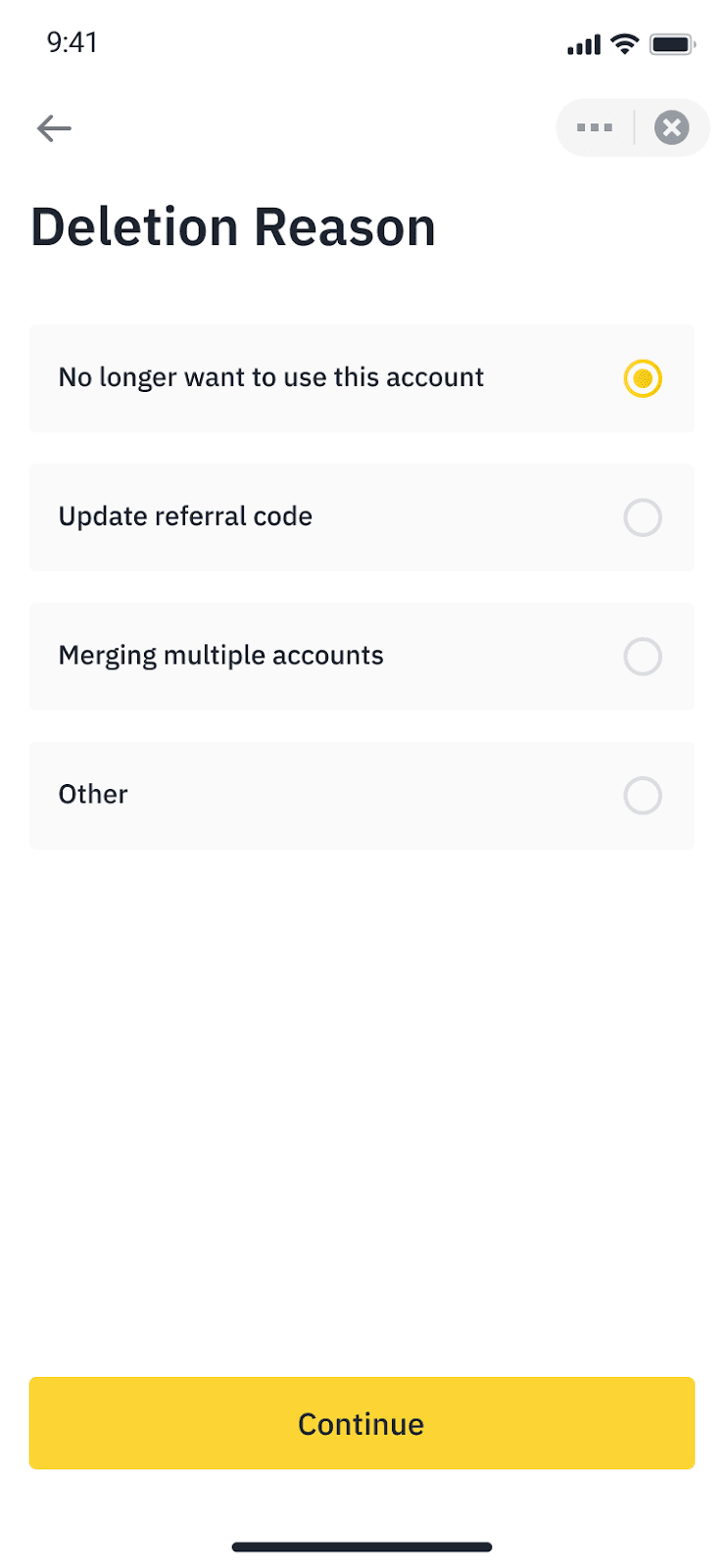Tap the "Update referral code" label
The height and width of the screenshot is (1568, 724).
[185, 516]
